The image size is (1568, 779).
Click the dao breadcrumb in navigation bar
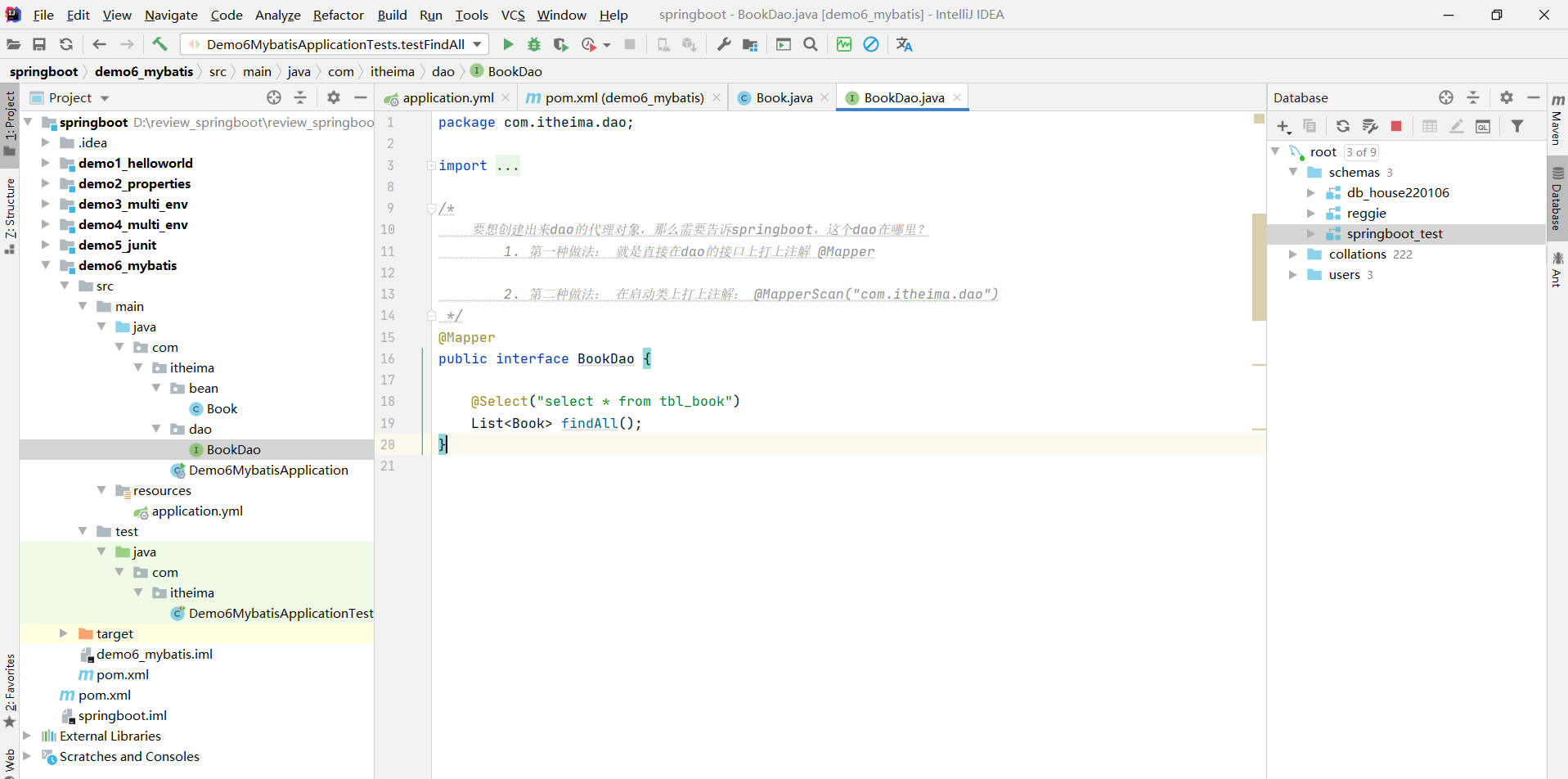click(x=443, y=71)
